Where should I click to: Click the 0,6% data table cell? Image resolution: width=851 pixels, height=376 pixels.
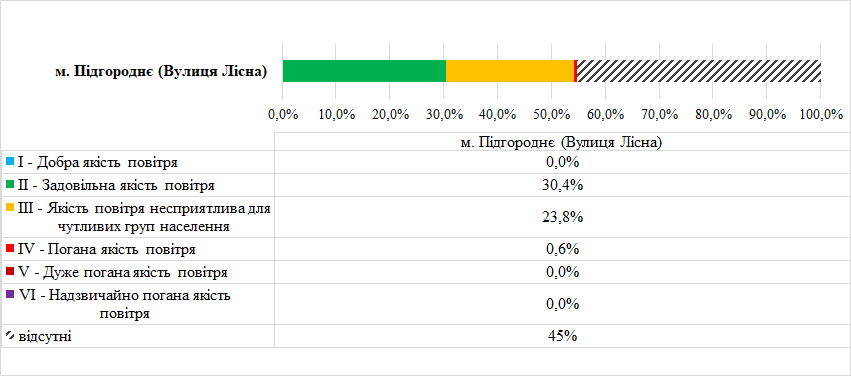[x=562, y=249]
